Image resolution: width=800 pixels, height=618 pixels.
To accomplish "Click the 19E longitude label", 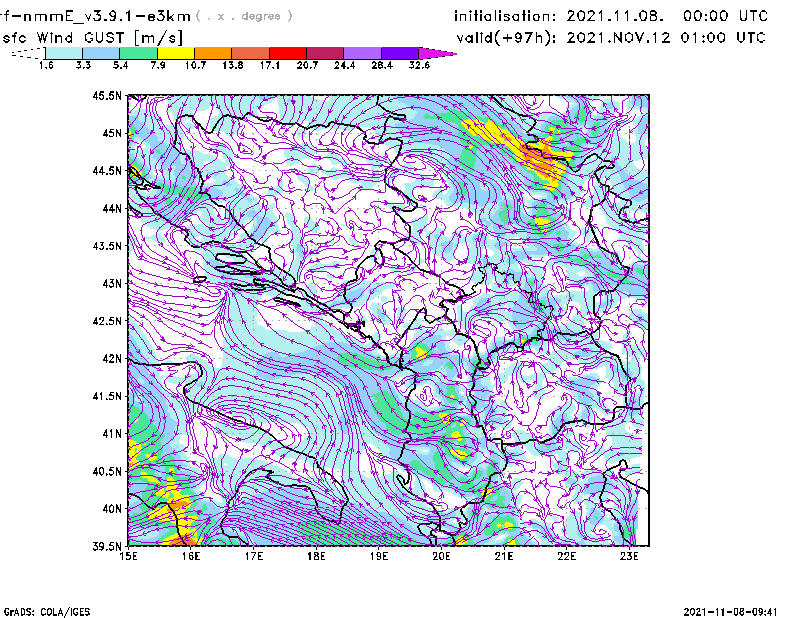I will pyautogui.click(x=379, y=556).
